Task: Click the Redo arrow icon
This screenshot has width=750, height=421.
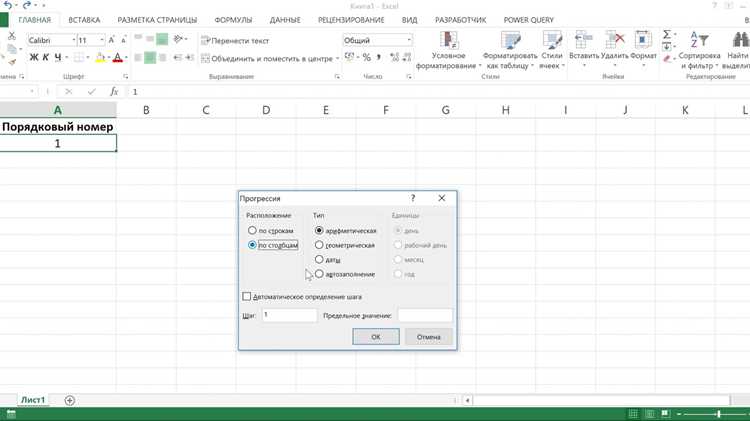Action: (27, 5)
